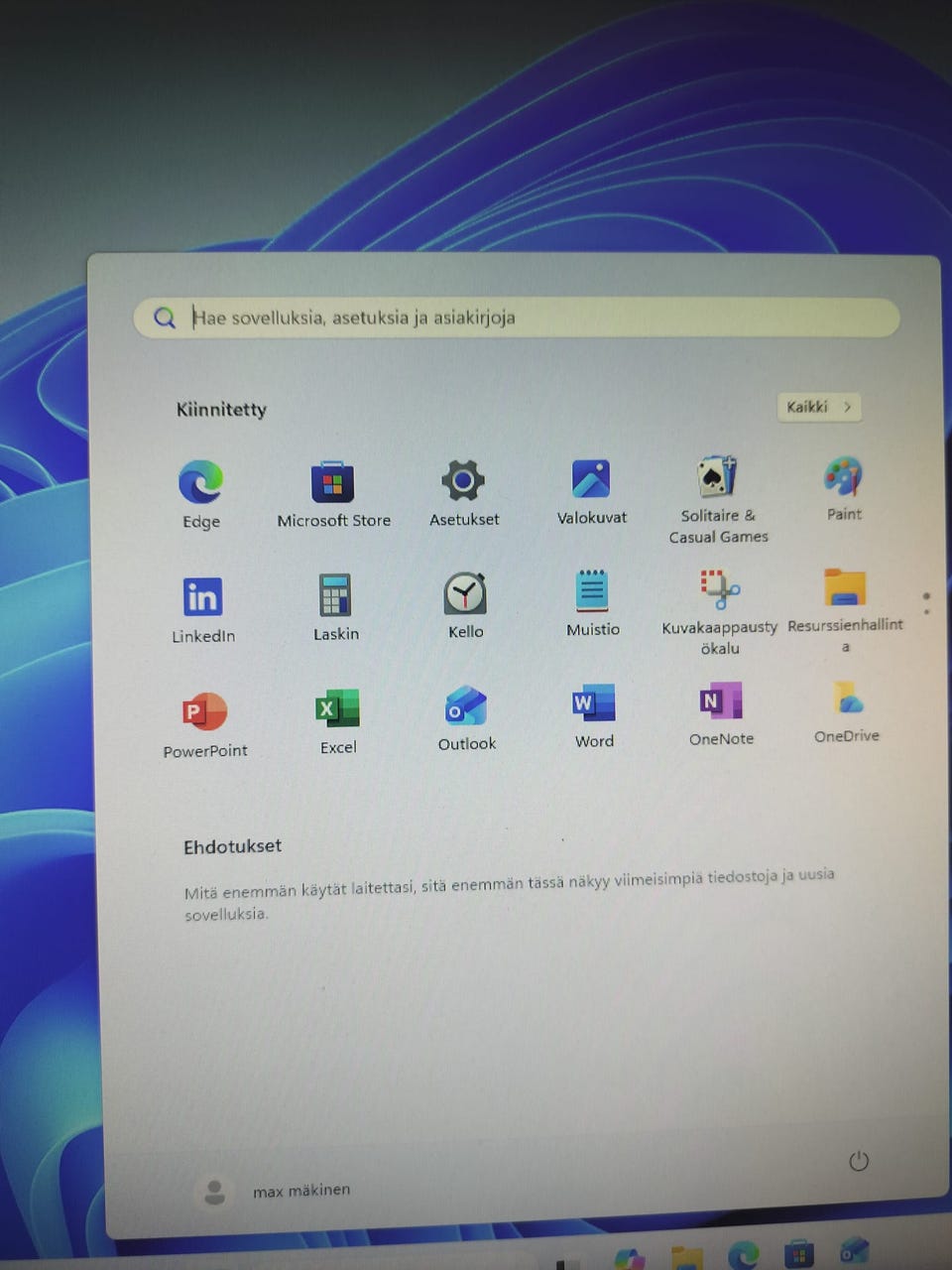952x1270 pixels.
Task: Launch Word from pinned apps
Action: tap(594, 716)
